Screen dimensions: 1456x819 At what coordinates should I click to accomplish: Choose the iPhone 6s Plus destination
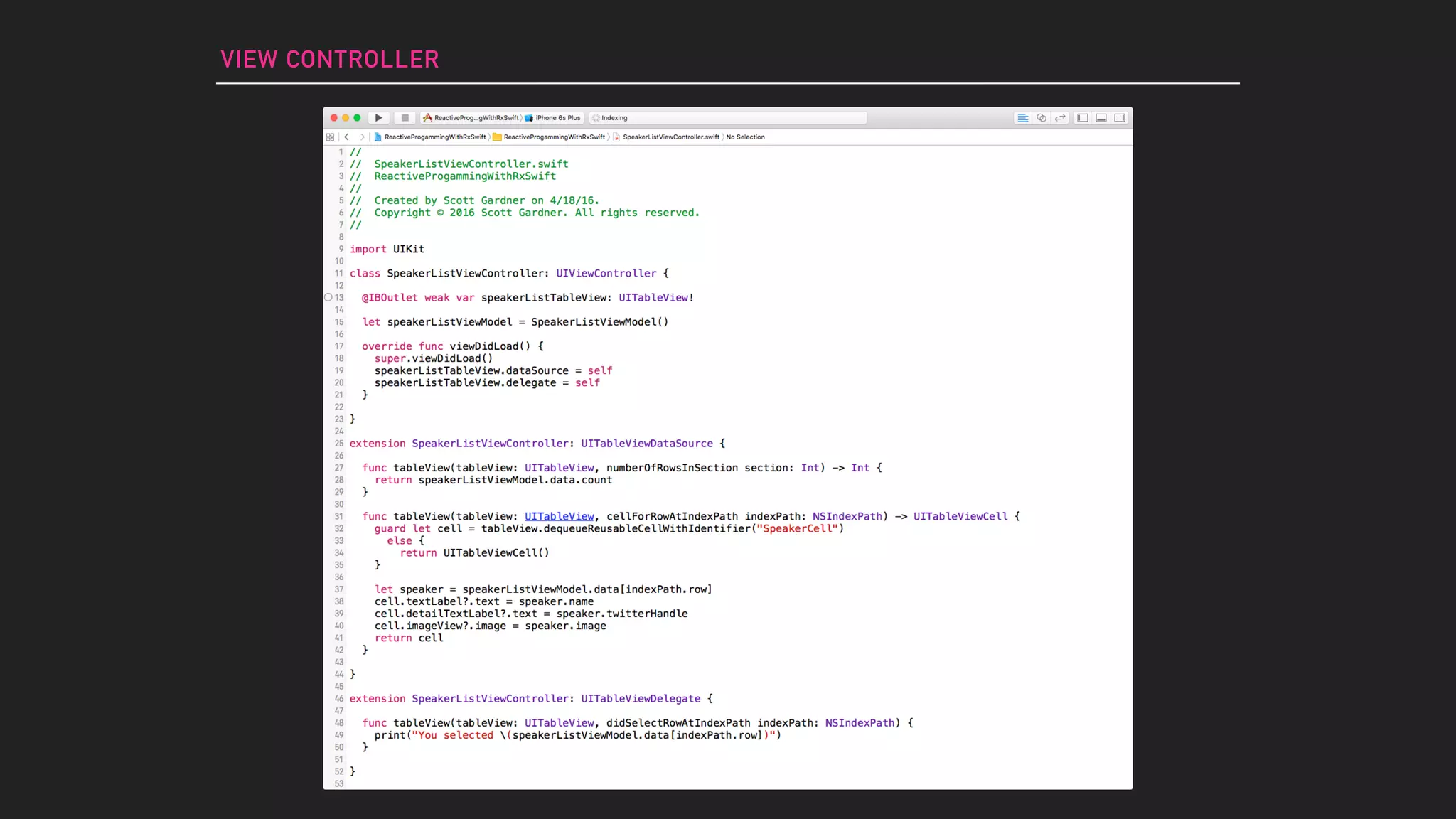557,118
